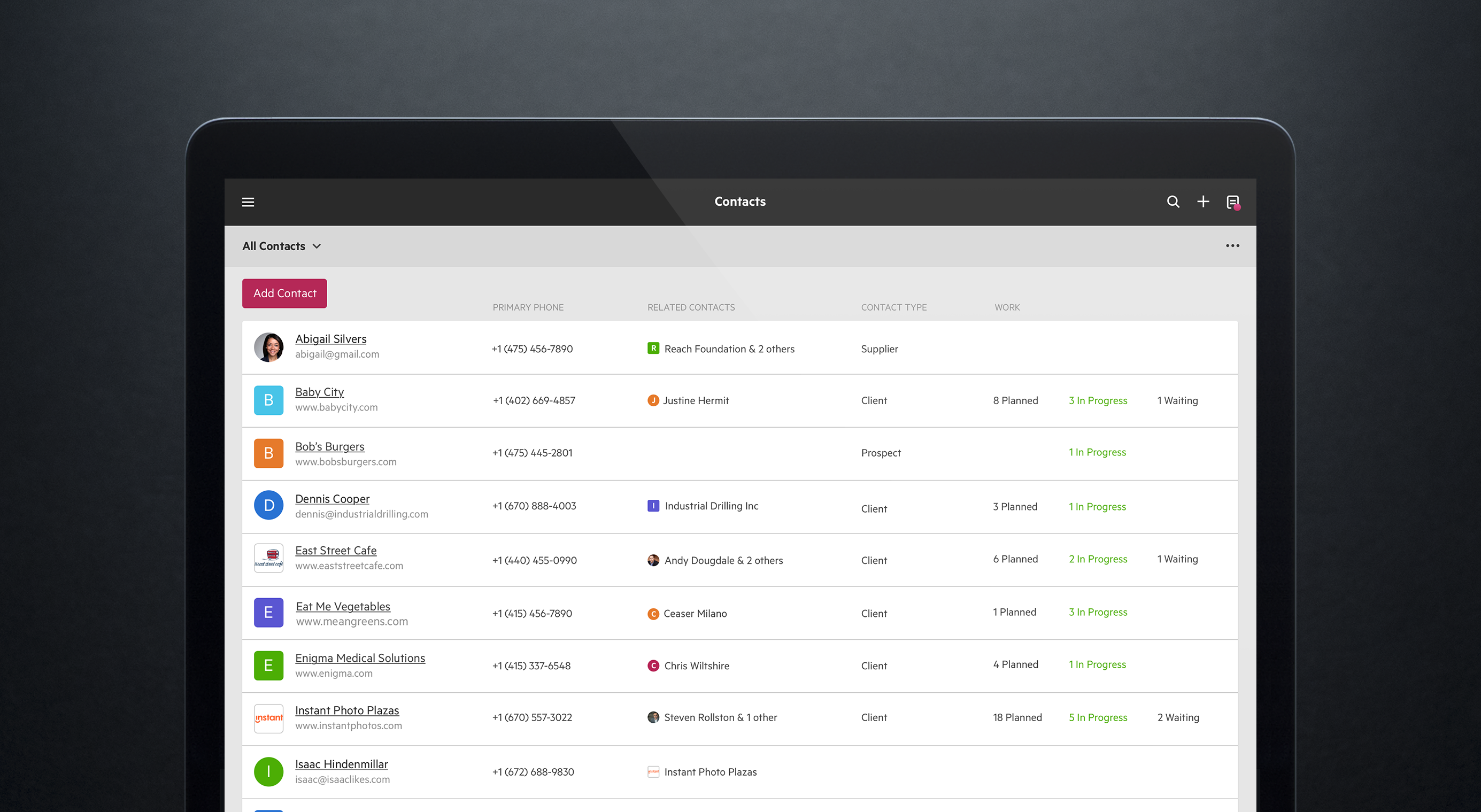Image resolution: width=1481 pixels, height=812 pixels.
Task: Click Chris Wiltshire's pink avatar icon
Action: tap(653, 666)
